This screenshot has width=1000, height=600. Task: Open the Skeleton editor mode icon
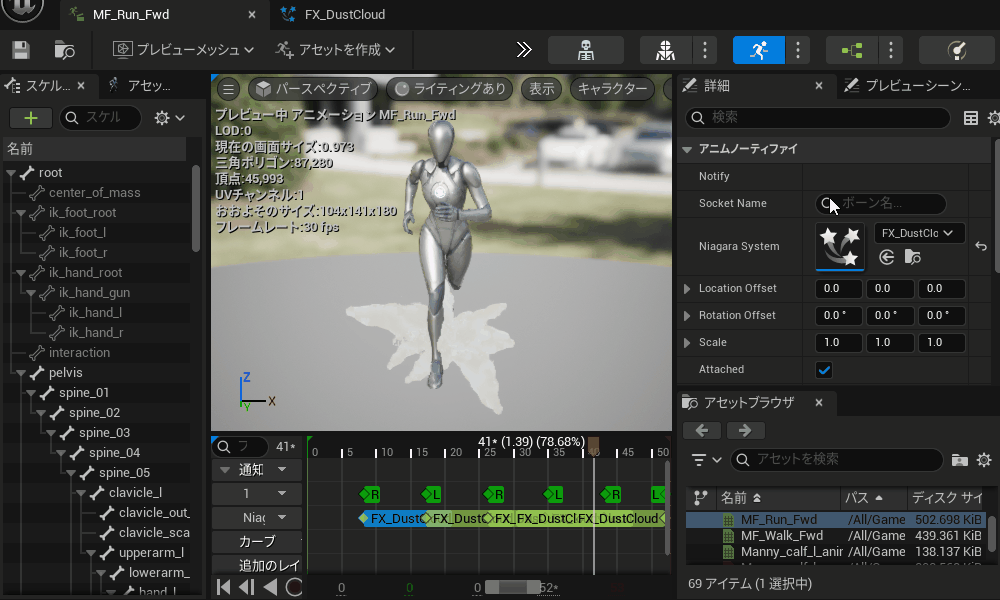point(586,50)
